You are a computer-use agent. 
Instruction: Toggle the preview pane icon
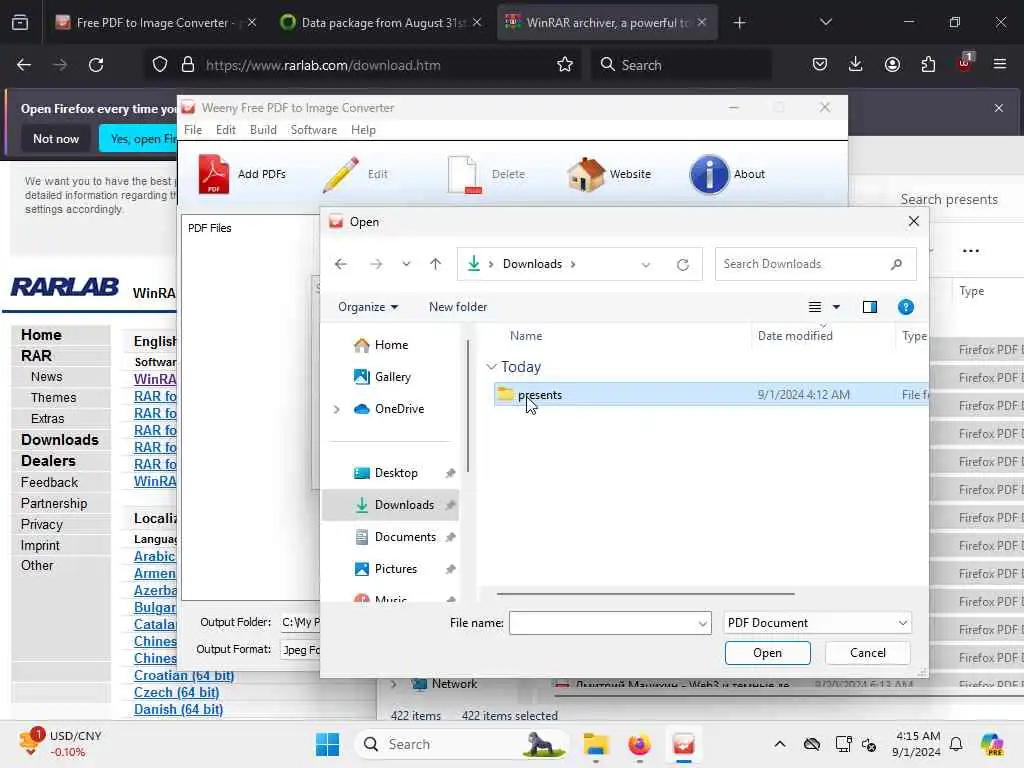(869, 307)
